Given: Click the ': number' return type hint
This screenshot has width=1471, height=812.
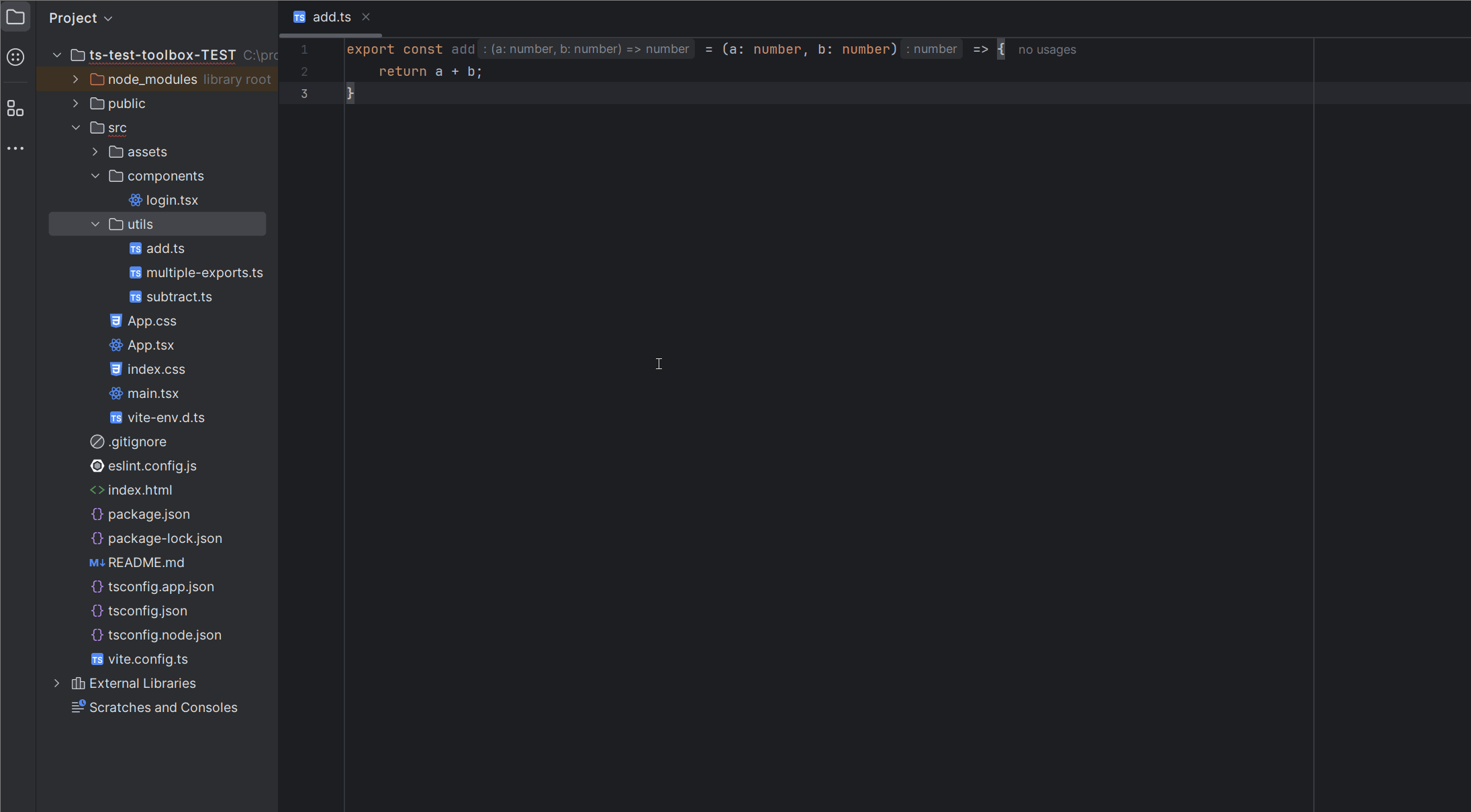Looking at the screenshot, I should pyautogui.click(x=932, y=49).
